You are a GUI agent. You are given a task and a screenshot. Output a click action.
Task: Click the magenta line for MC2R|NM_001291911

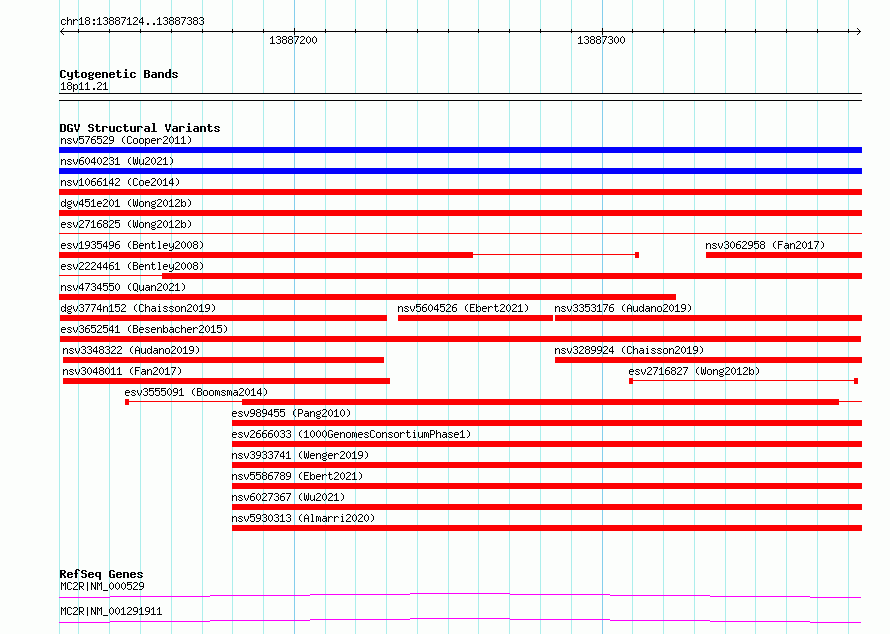460,620
